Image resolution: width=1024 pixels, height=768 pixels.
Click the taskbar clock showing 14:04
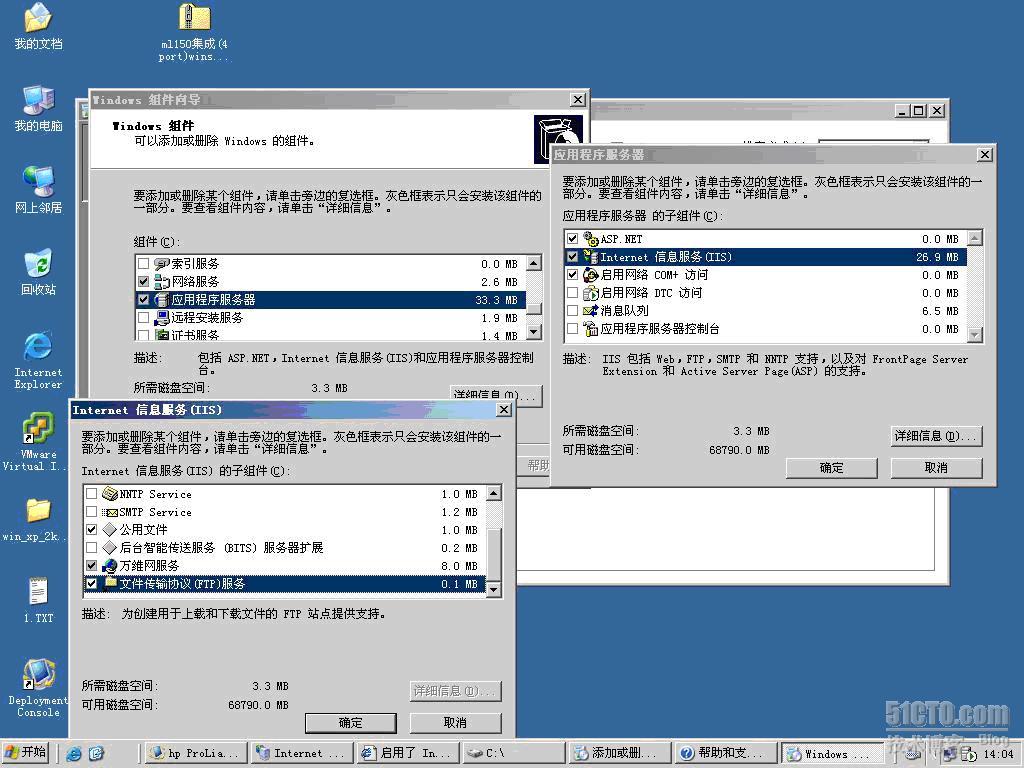pyautogui.click(x=998, y=754)
